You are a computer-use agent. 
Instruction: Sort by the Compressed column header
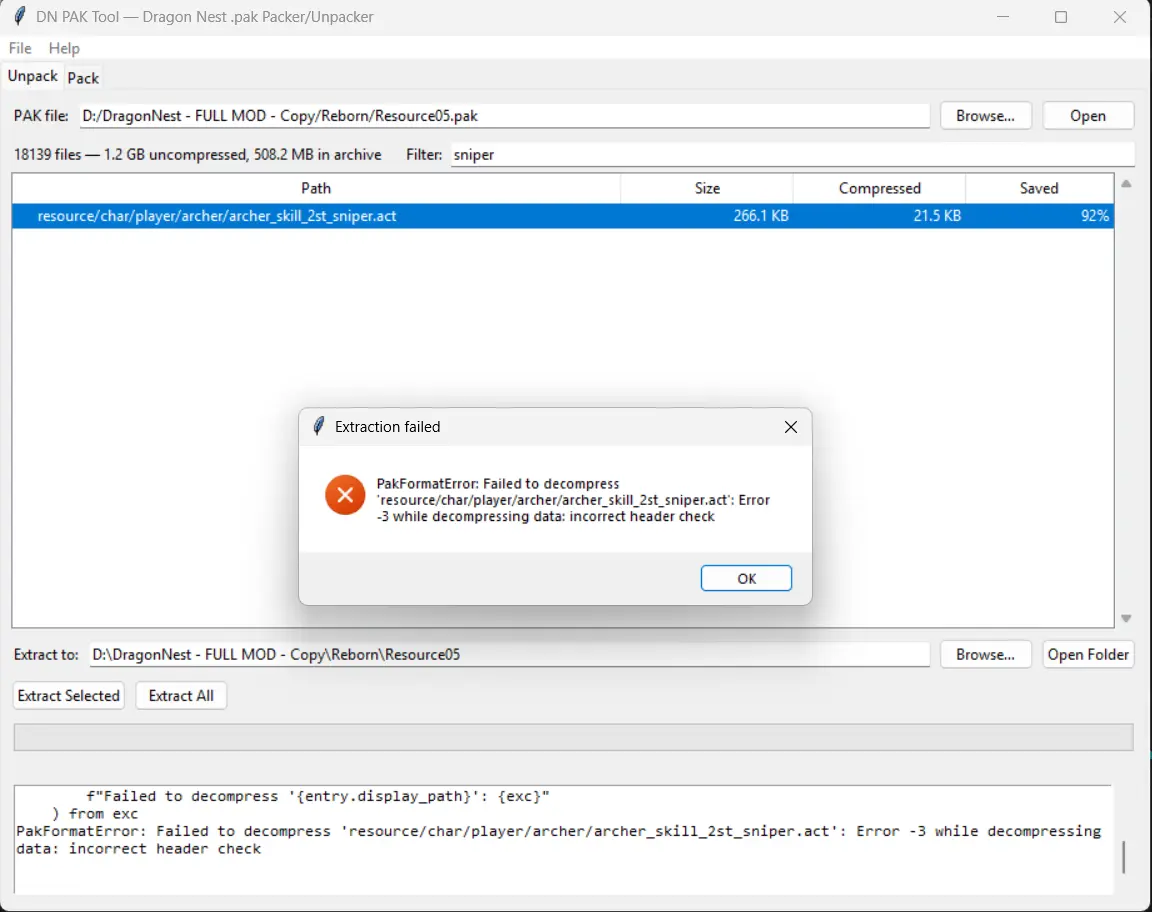(879, 188)
